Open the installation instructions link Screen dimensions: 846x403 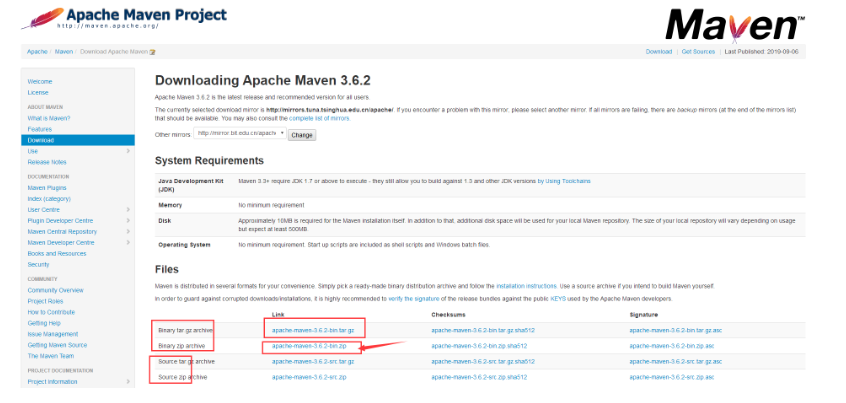tap(526, 286)
